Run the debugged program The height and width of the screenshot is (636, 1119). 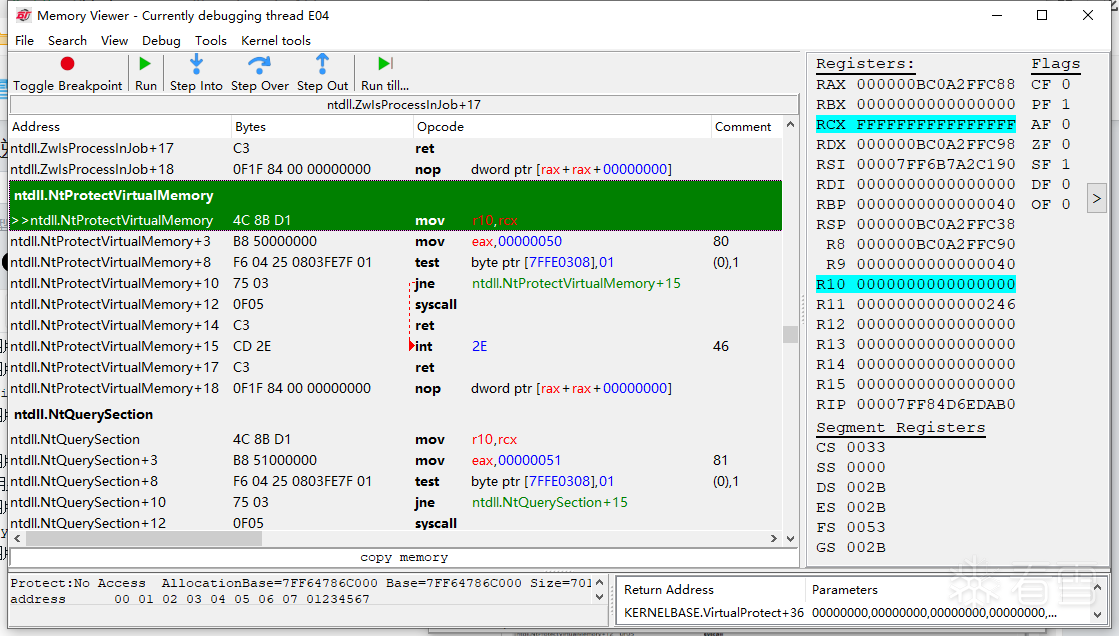tap(146, 74)
